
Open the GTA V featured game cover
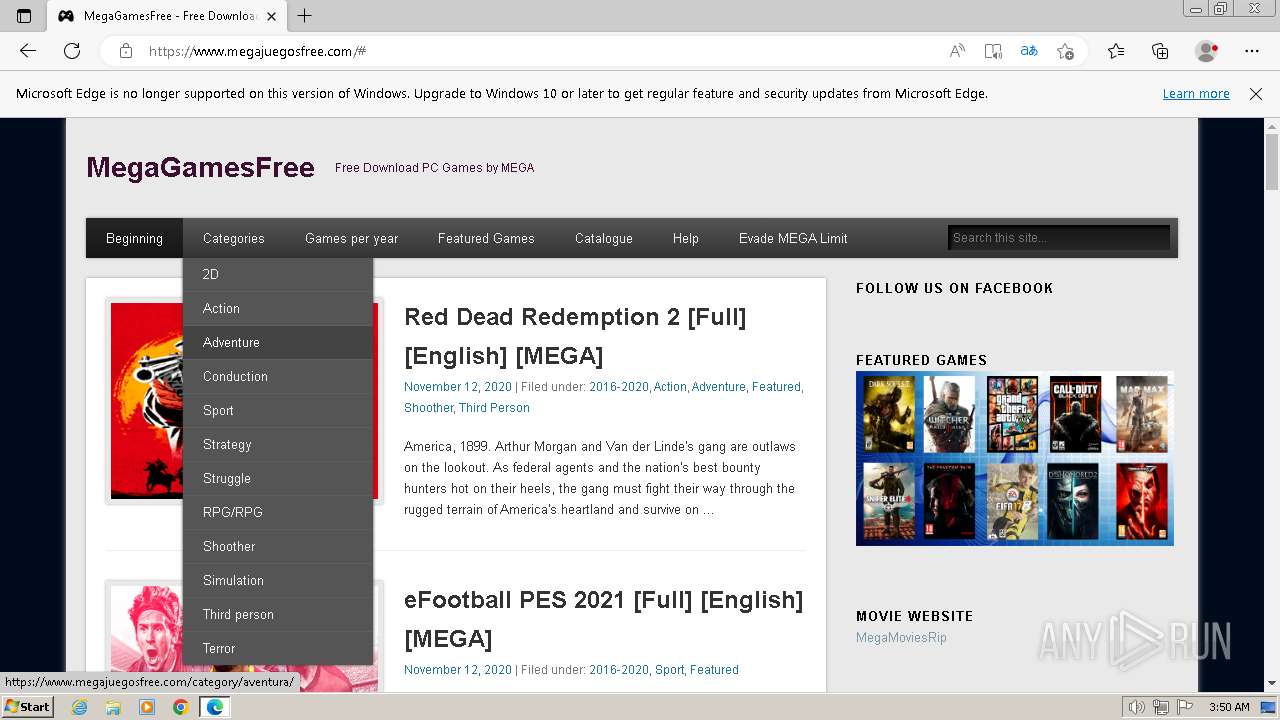1012,414
